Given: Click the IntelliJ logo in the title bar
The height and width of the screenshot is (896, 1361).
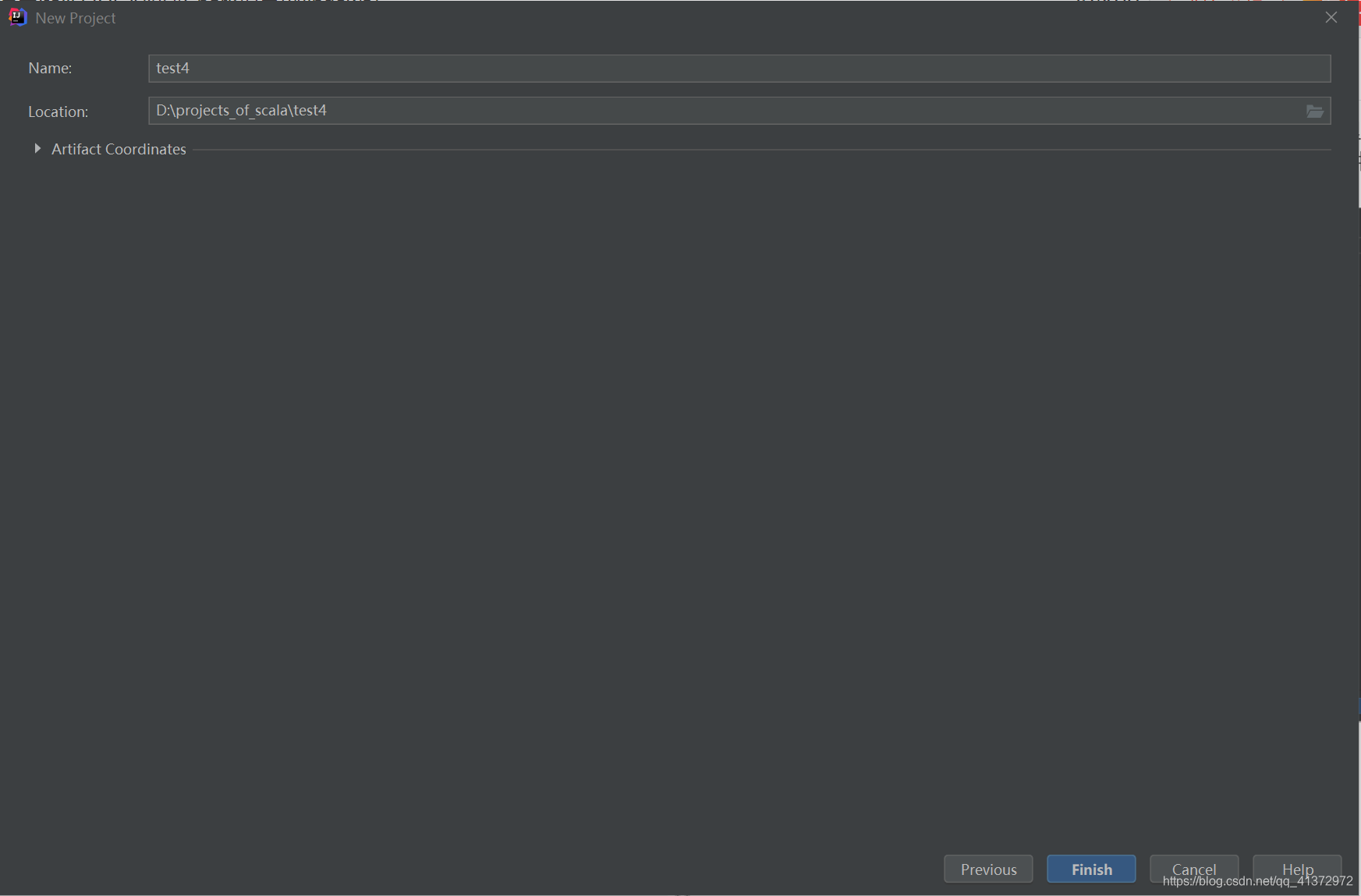Looking at the screenshot, I should click(x=17, y=17).
